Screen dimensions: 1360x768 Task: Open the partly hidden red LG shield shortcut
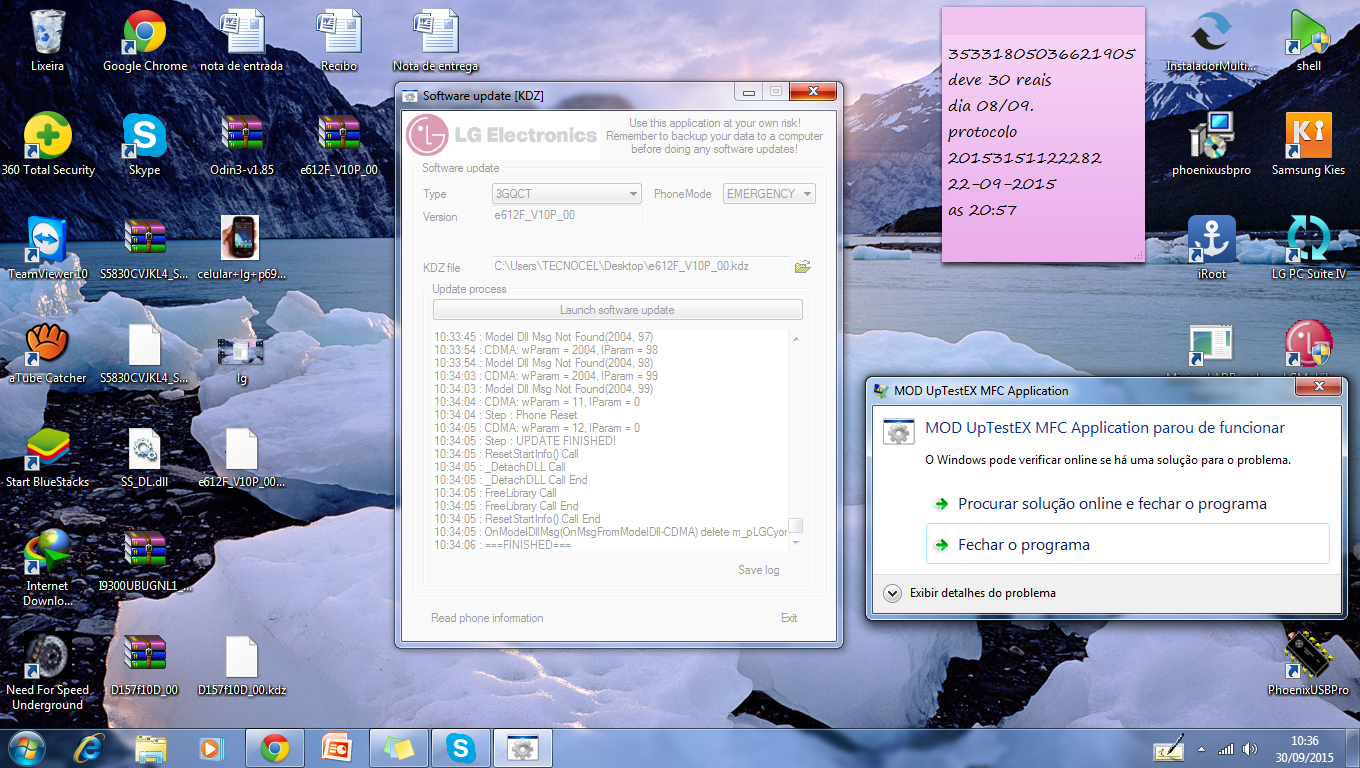click(1309, 345)
